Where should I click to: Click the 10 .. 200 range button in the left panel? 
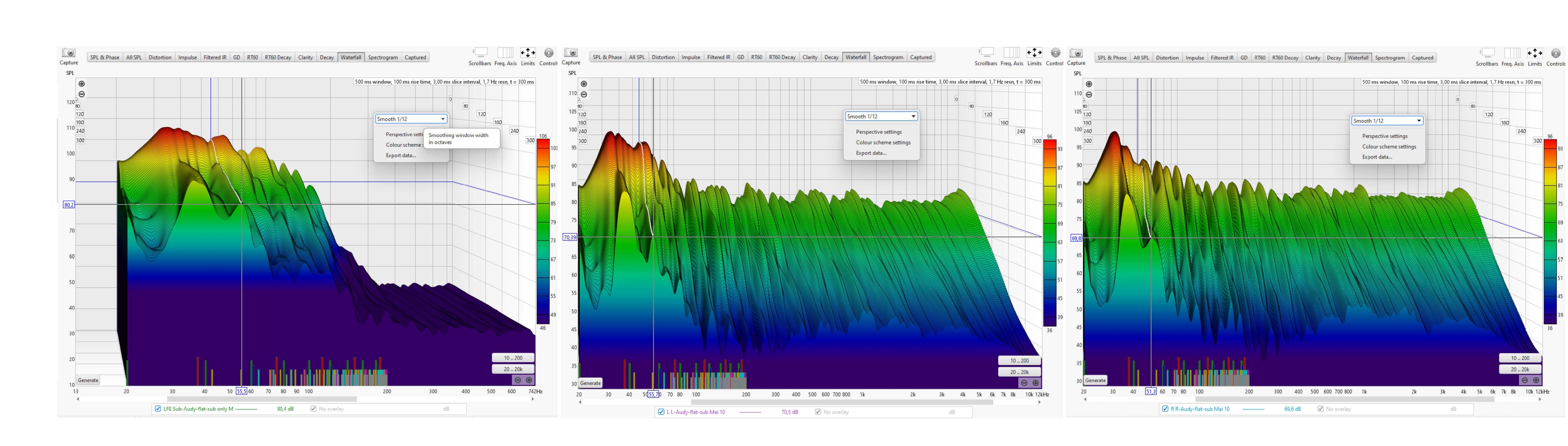point(513,358)
